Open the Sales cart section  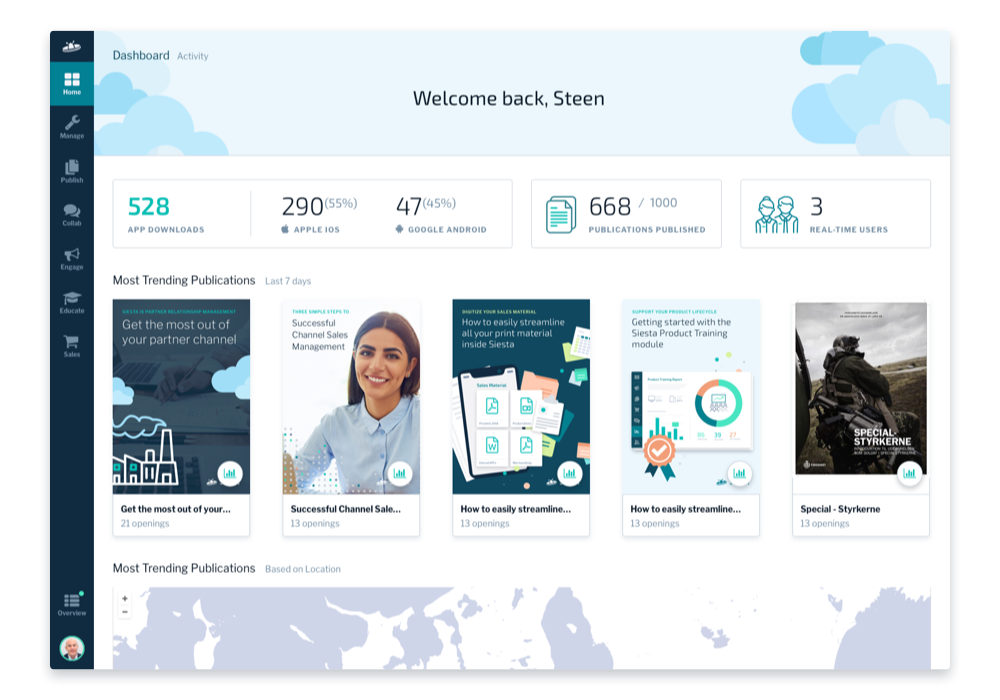tap(71, 346)
